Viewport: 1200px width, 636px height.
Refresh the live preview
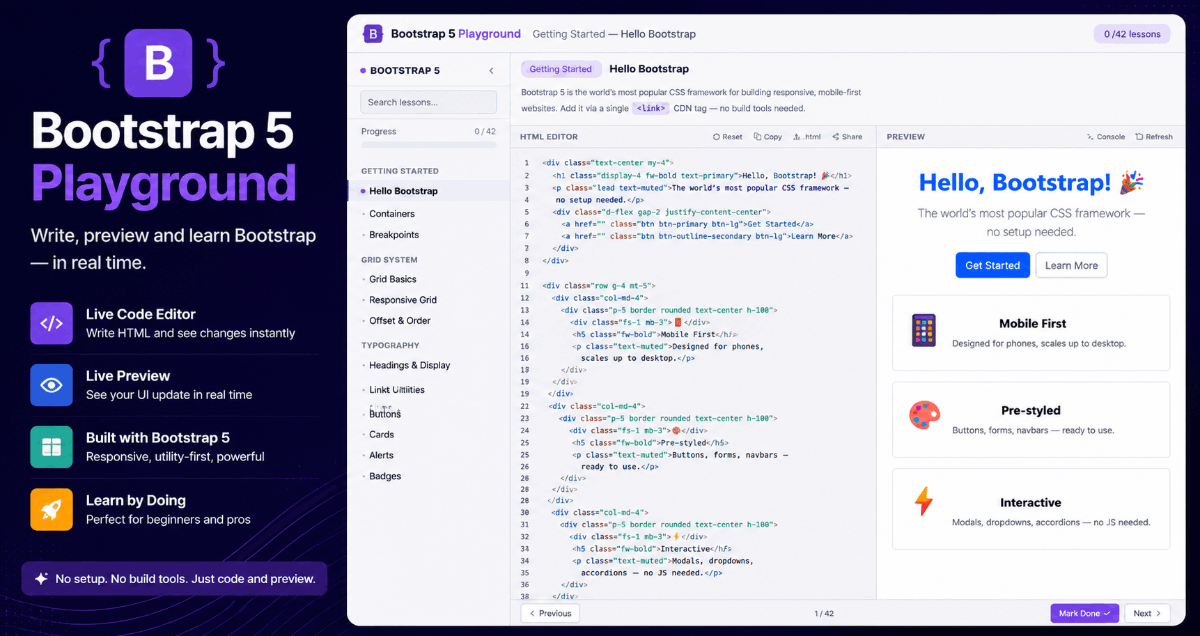click(x=1154, y=137)
